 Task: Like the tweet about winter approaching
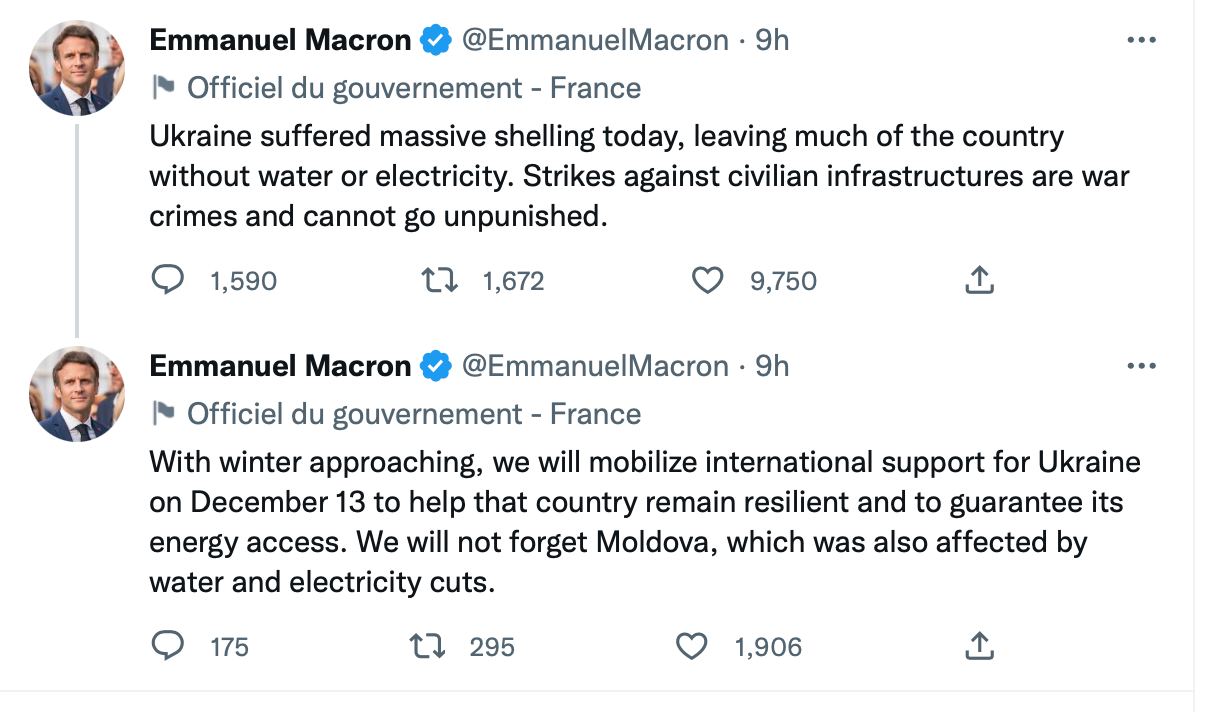click(692, 647)
